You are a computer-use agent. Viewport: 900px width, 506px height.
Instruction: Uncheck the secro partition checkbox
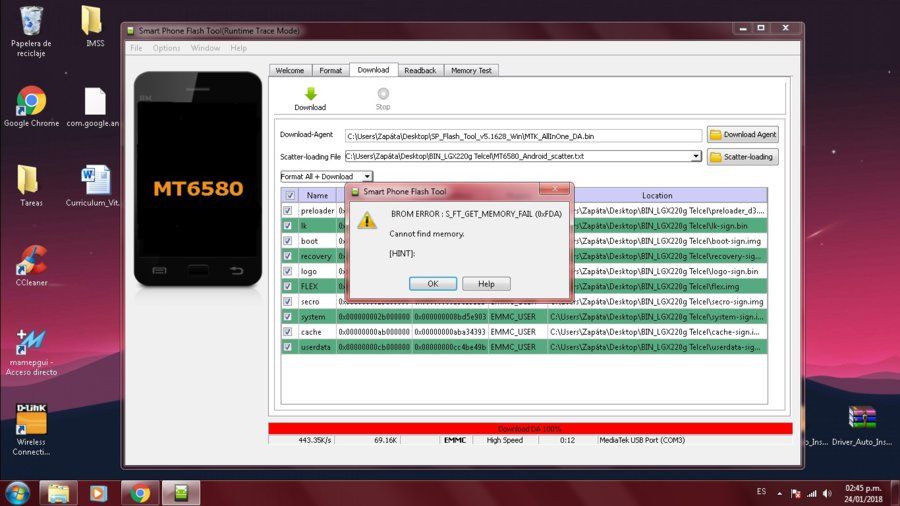(288, 301)
